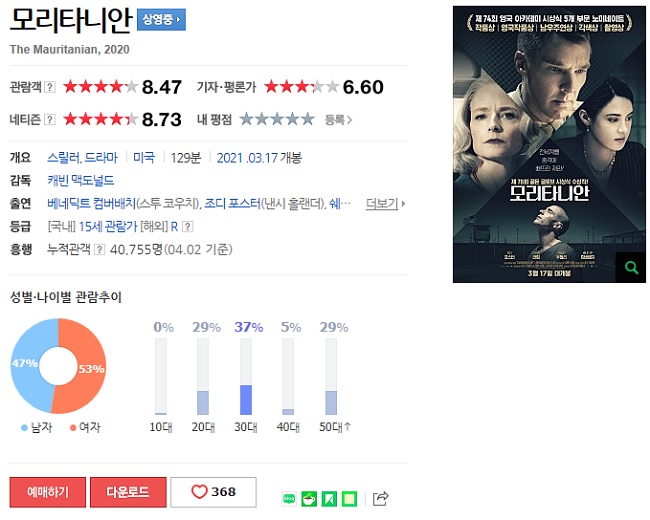Click the cumulative audience help icon

99,249
